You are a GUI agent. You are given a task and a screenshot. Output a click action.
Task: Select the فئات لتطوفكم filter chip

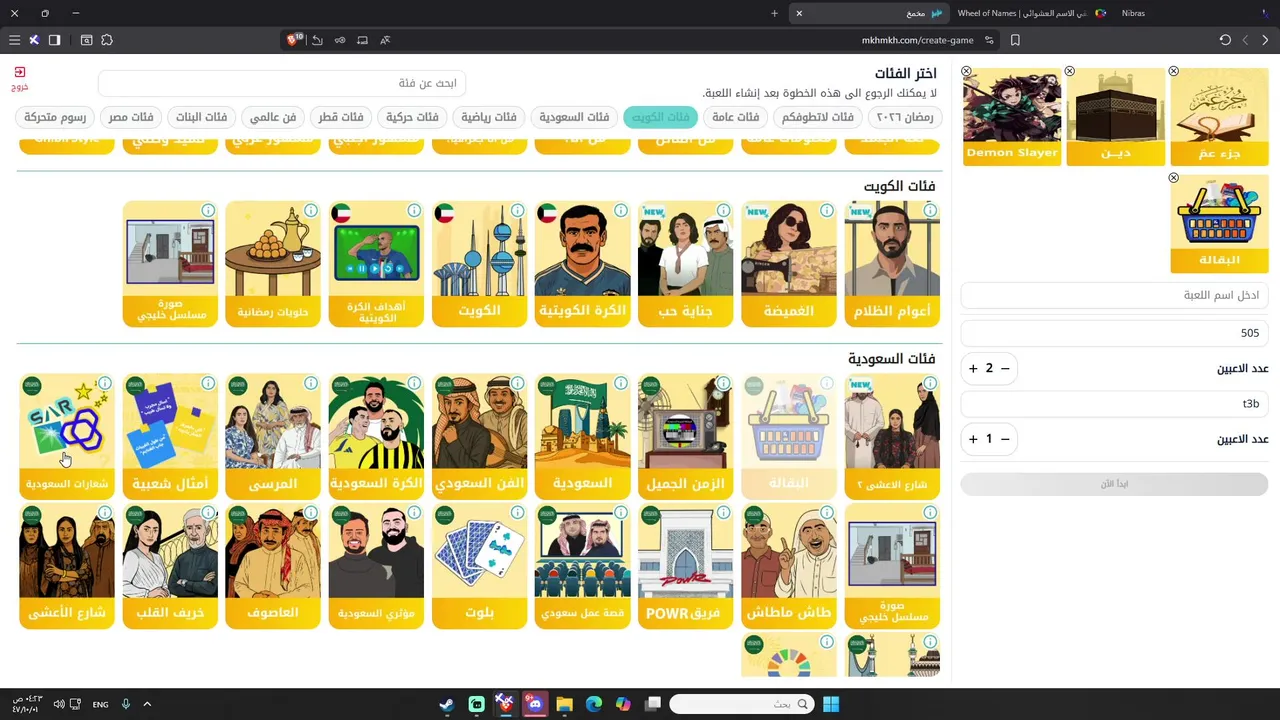pyautogui.click(x=817, y=117)
